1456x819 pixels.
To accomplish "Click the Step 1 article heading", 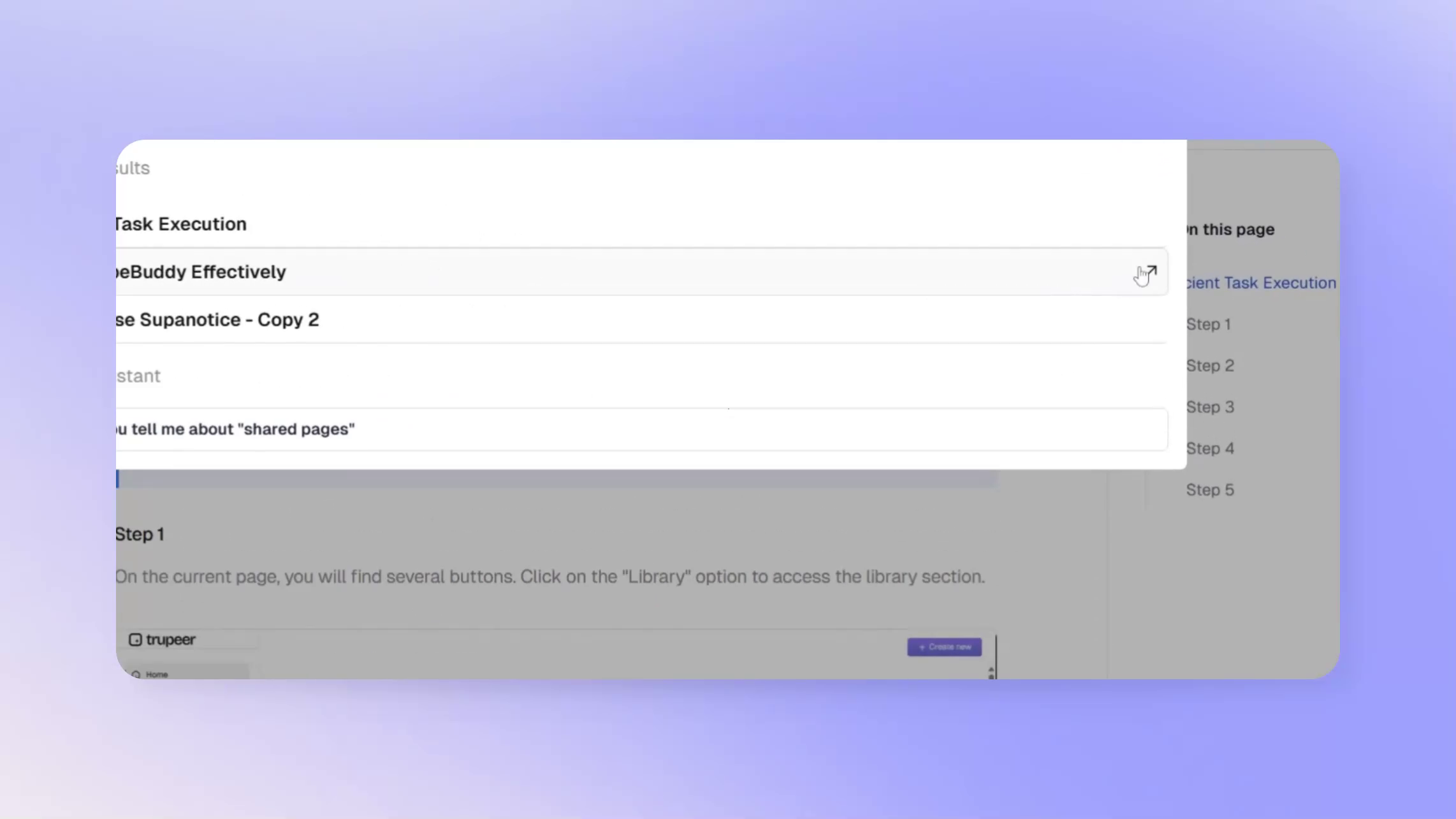I will tap(140, 534).
